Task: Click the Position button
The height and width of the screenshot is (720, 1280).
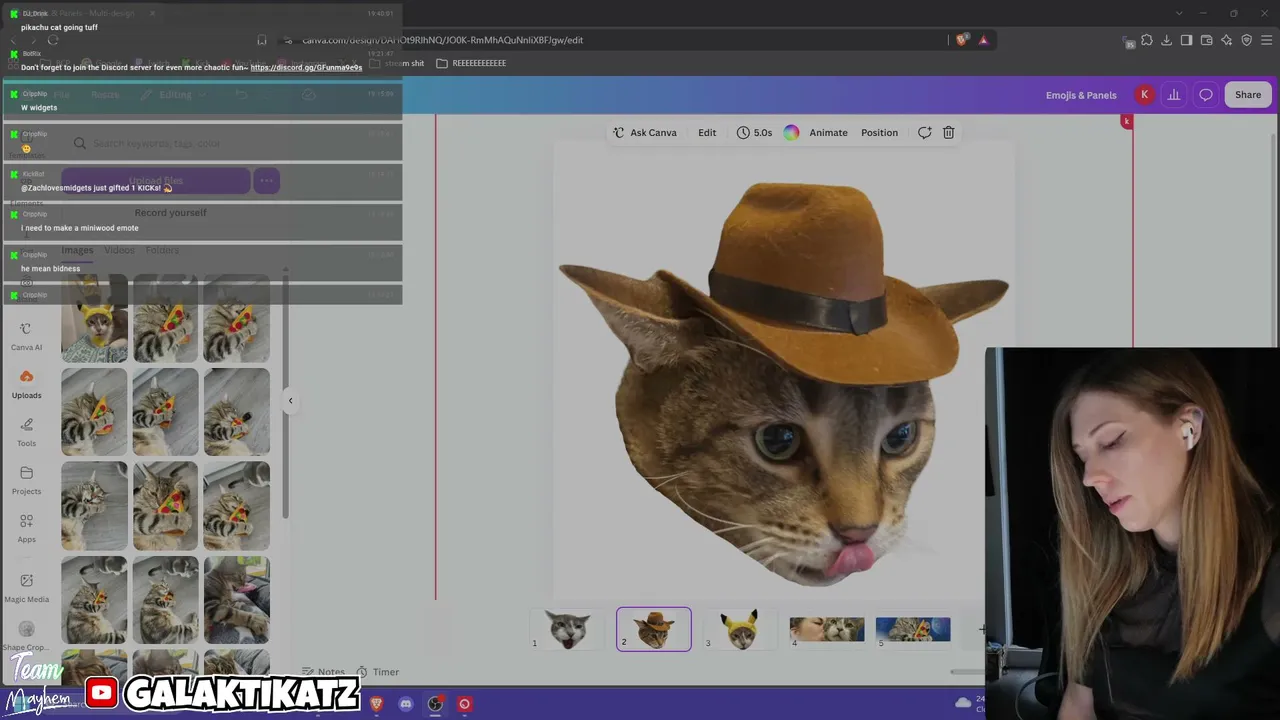Action: coord(879,132)
